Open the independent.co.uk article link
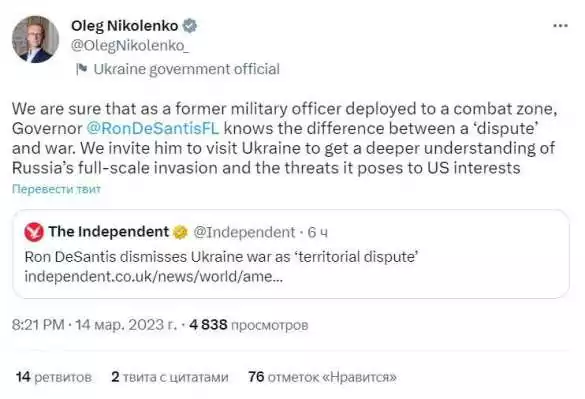585x399 pixels. pos(154,277)
